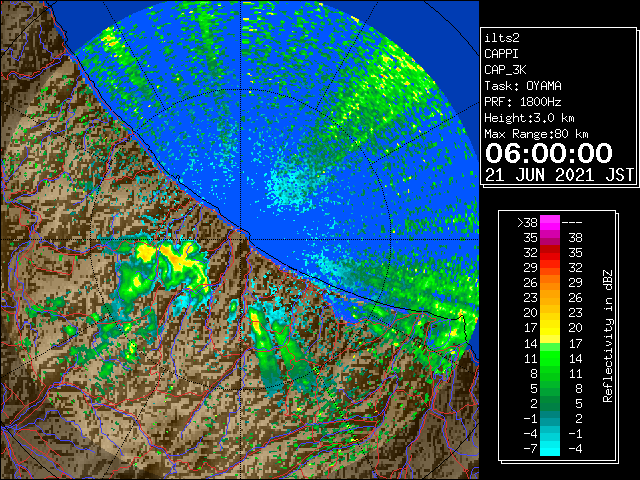
Task: Click the bright green 11–14 dBZ legend swatch
Action: [550, 358]
